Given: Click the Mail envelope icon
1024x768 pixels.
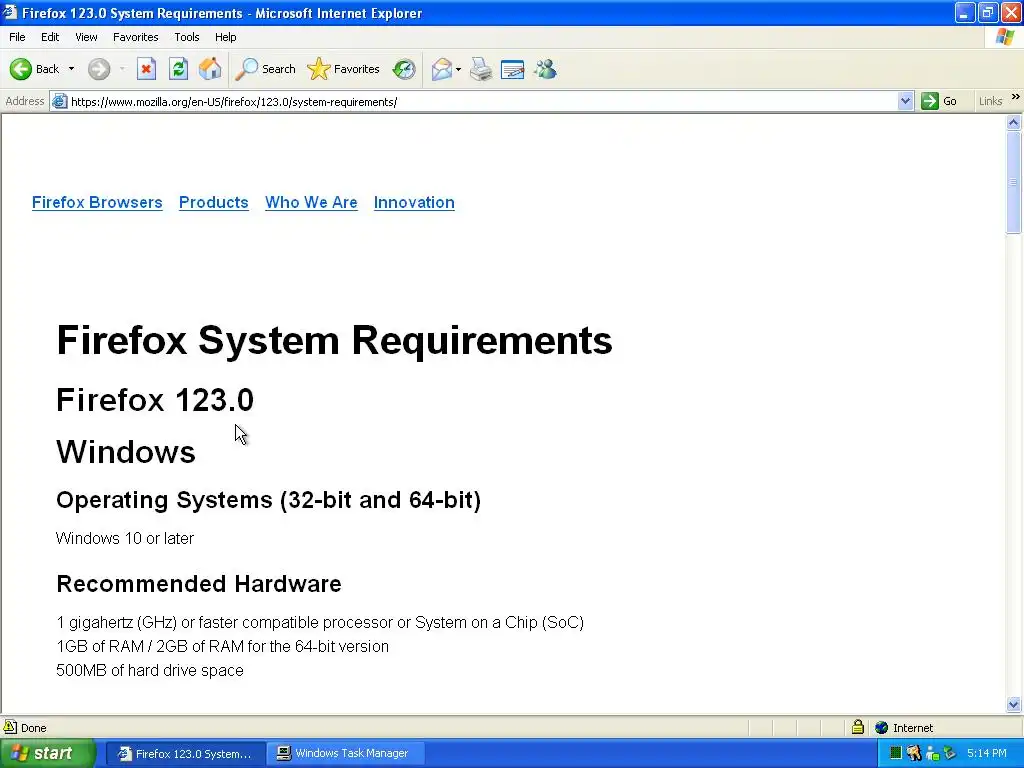Looking at the screenshot, I should click(x=441, y=69).
